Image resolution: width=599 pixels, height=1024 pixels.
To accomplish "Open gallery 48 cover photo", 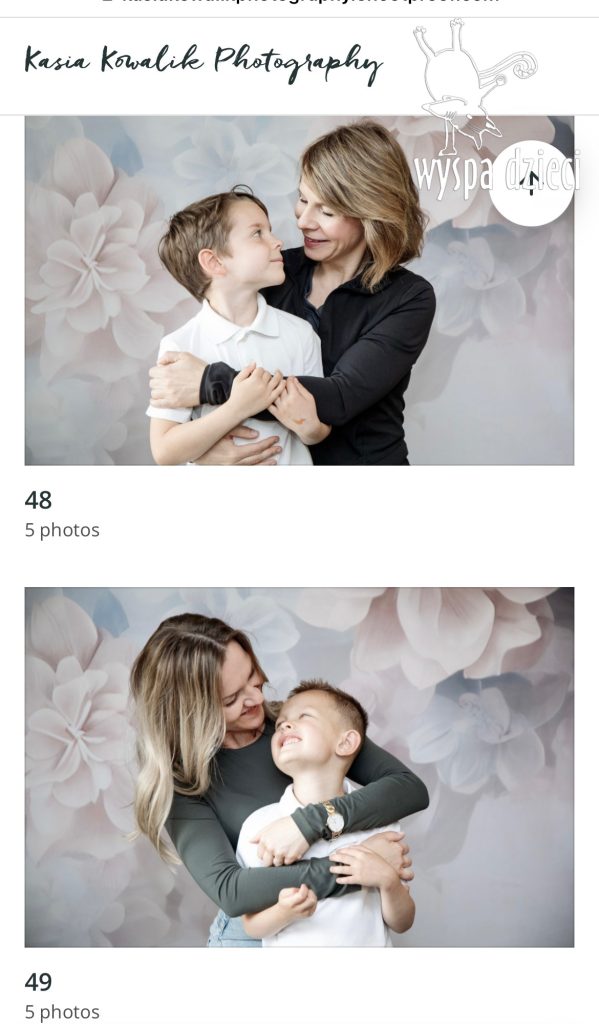I will pyautogui.click(x=299, y=291).
